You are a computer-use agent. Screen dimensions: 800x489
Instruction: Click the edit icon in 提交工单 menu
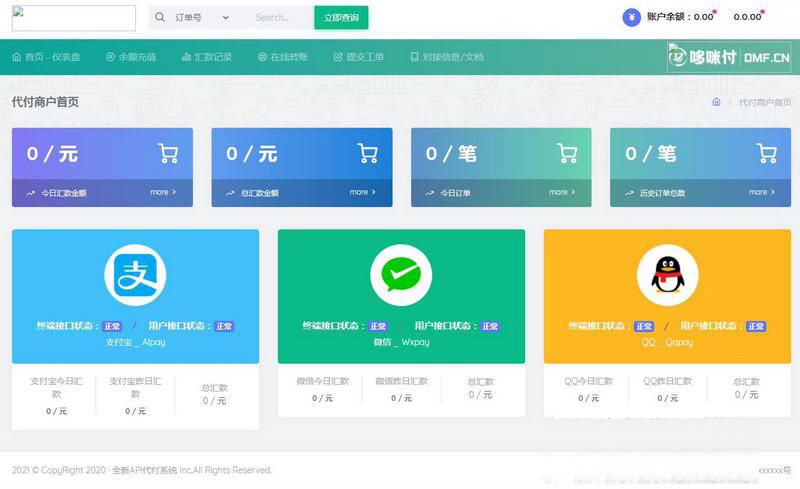click(x=338, y=57)
